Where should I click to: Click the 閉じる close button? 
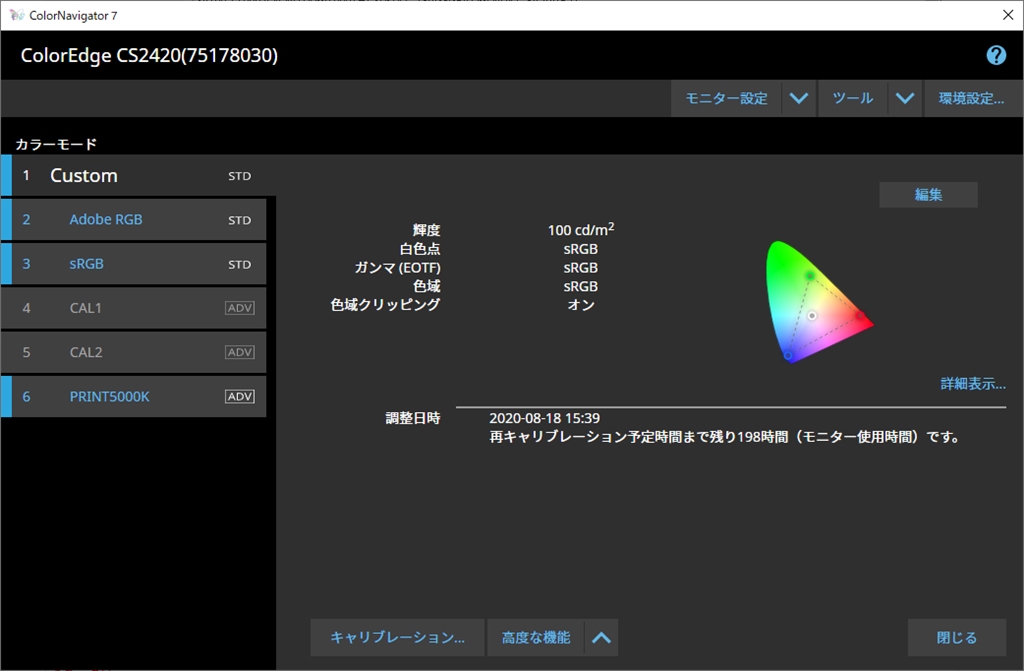coord(957,638)
